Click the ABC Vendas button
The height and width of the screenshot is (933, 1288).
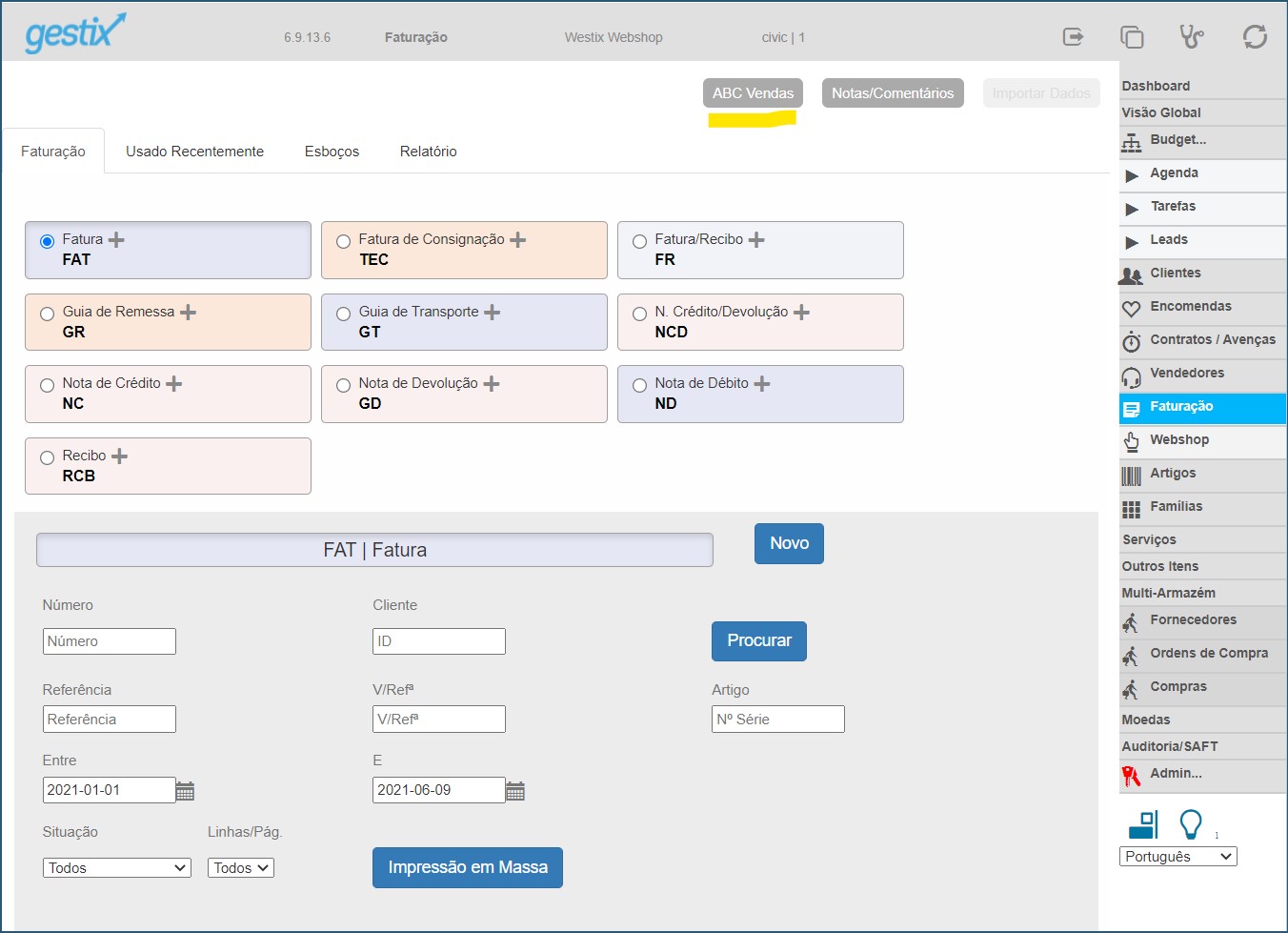point(753,92)
